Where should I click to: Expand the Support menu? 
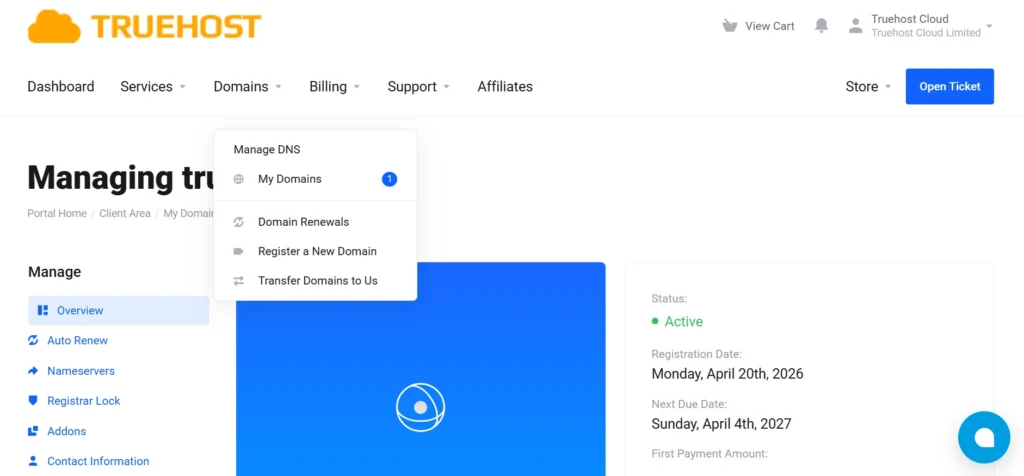(419, 86)
